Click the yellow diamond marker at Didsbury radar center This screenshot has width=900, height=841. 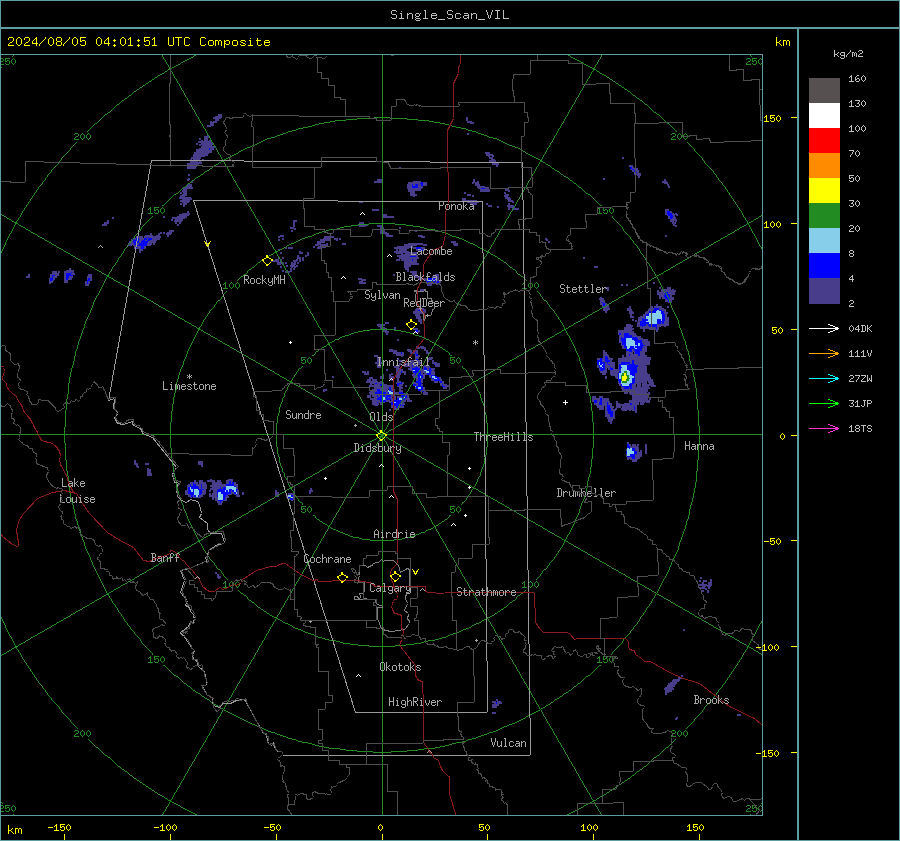click(x=382, y=435)
